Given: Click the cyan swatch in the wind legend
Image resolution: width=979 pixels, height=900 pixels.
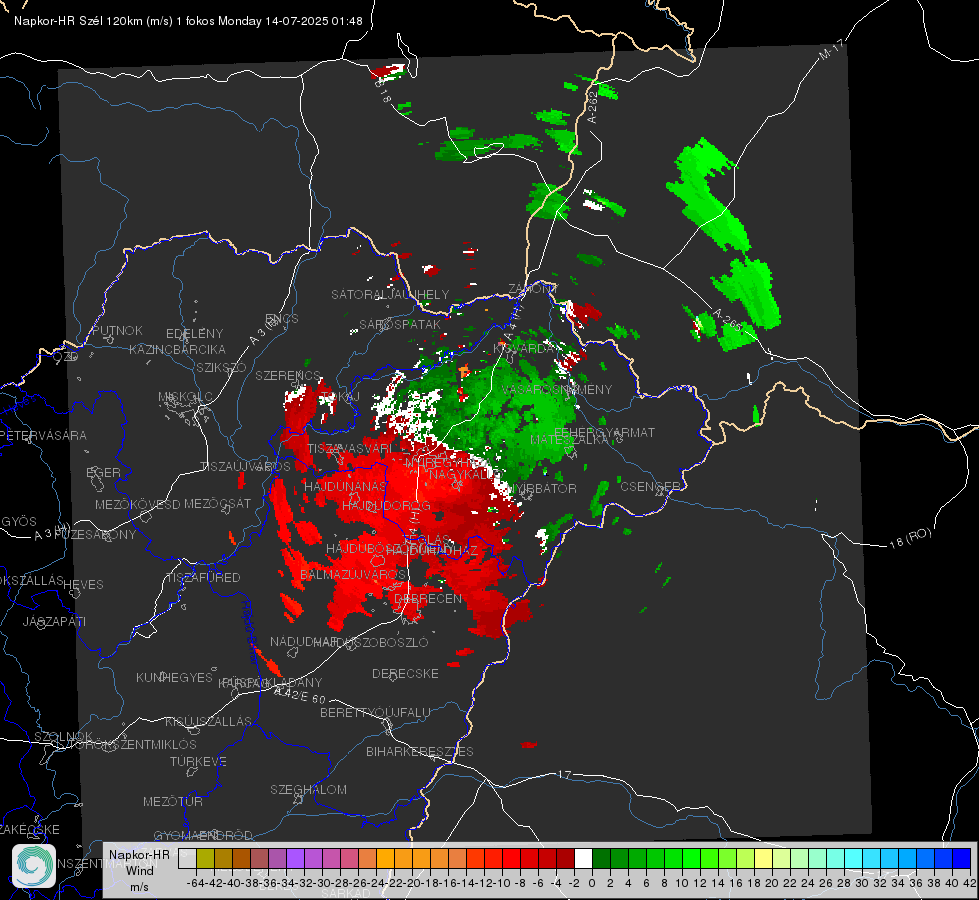Looking at the screenshot, I should click(x=854, y=858).
